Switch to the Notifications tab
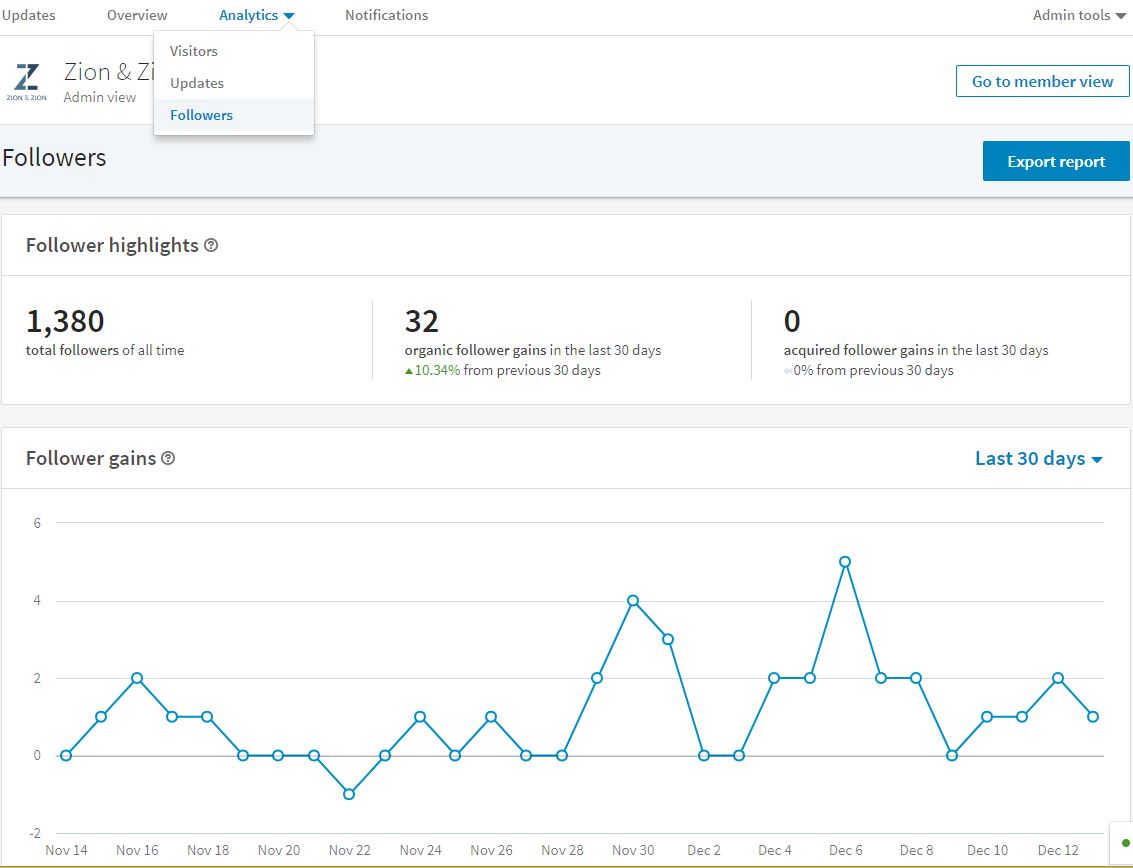This screenshot has height=868, width=1133. (x=386, y=15)
